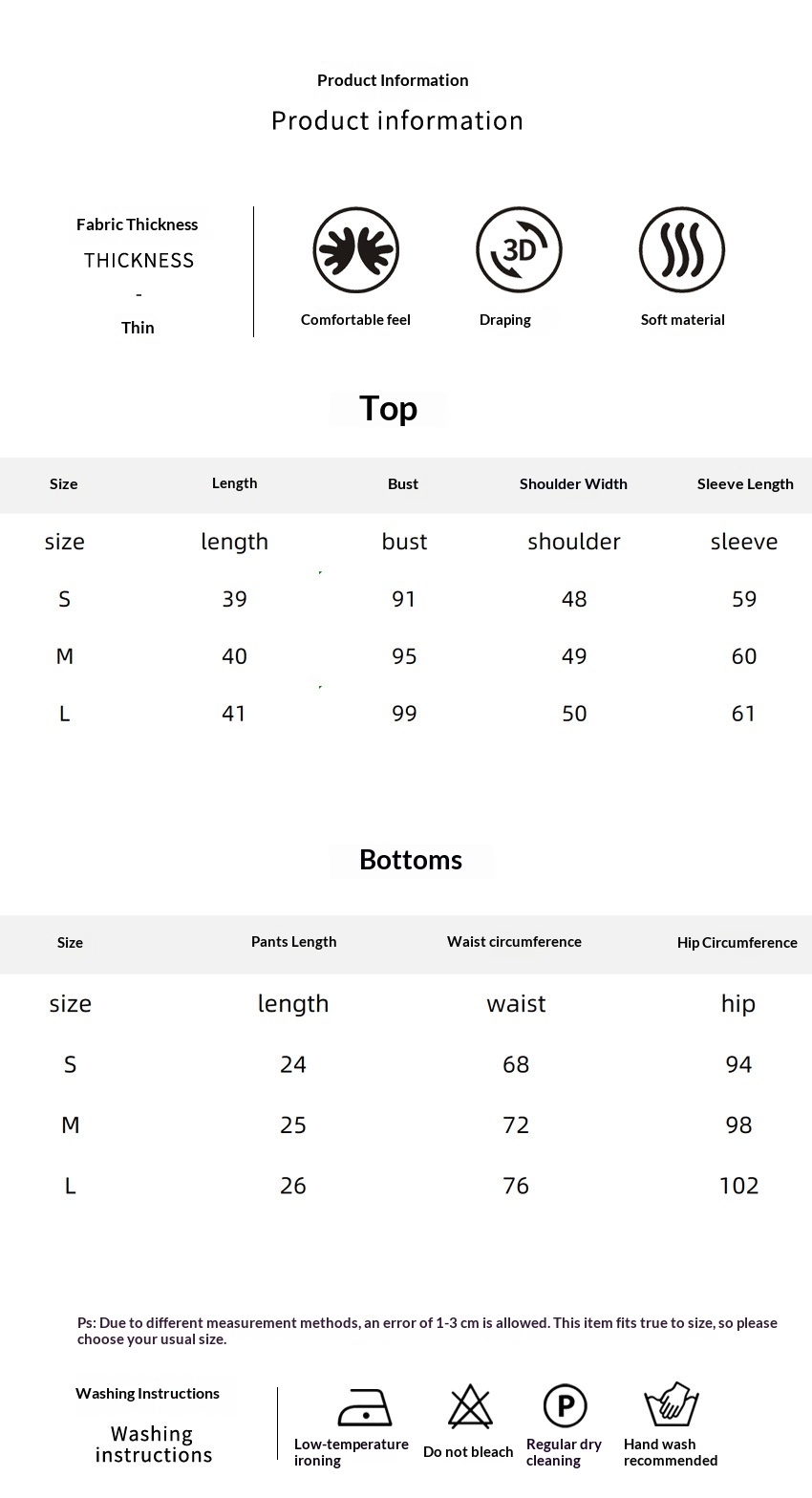The image size is (812, 1498).
Task: Click the Bust column header
Action: coord(403,483)
